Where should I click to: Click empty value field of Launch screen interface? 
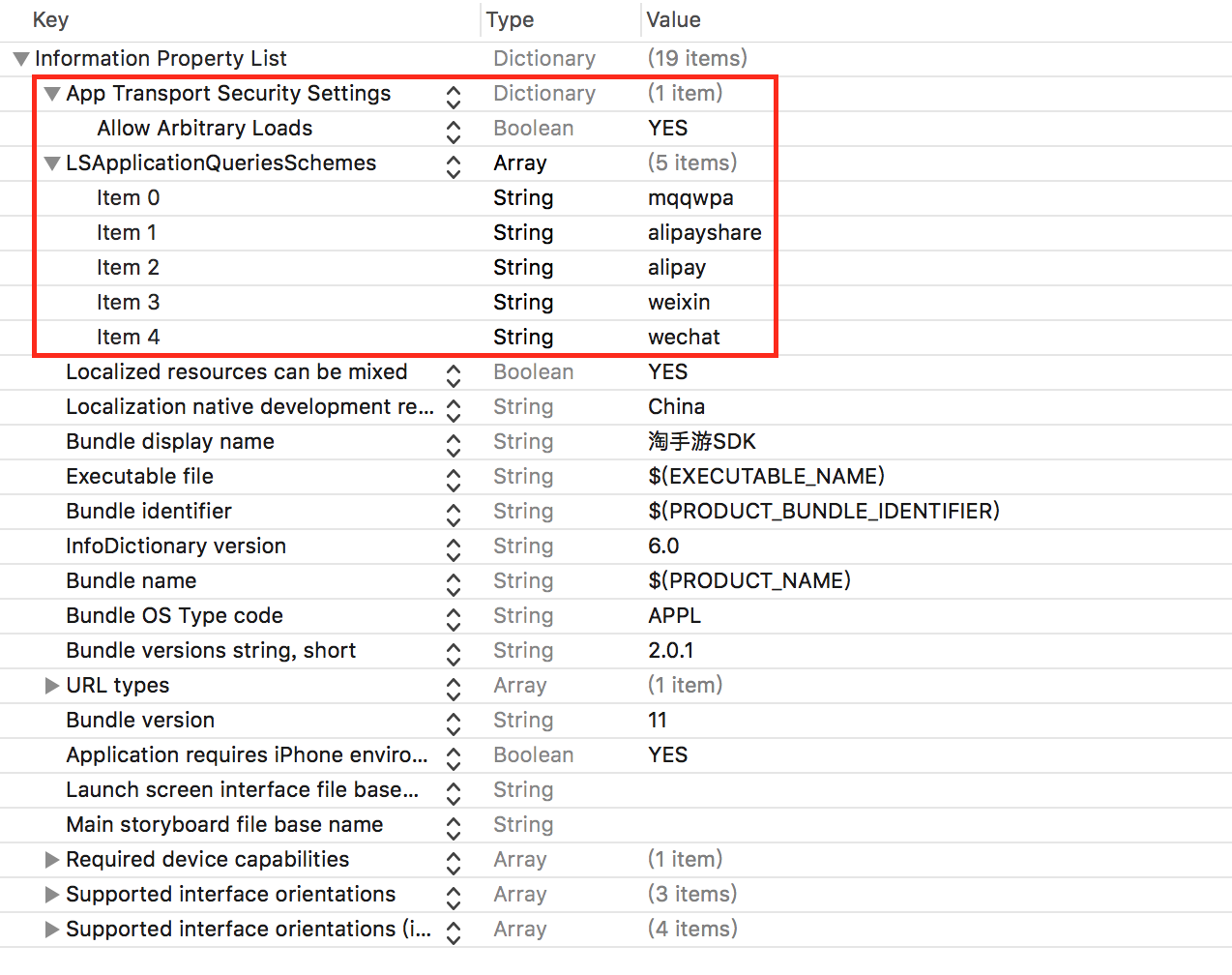click(x=936, y=790)
